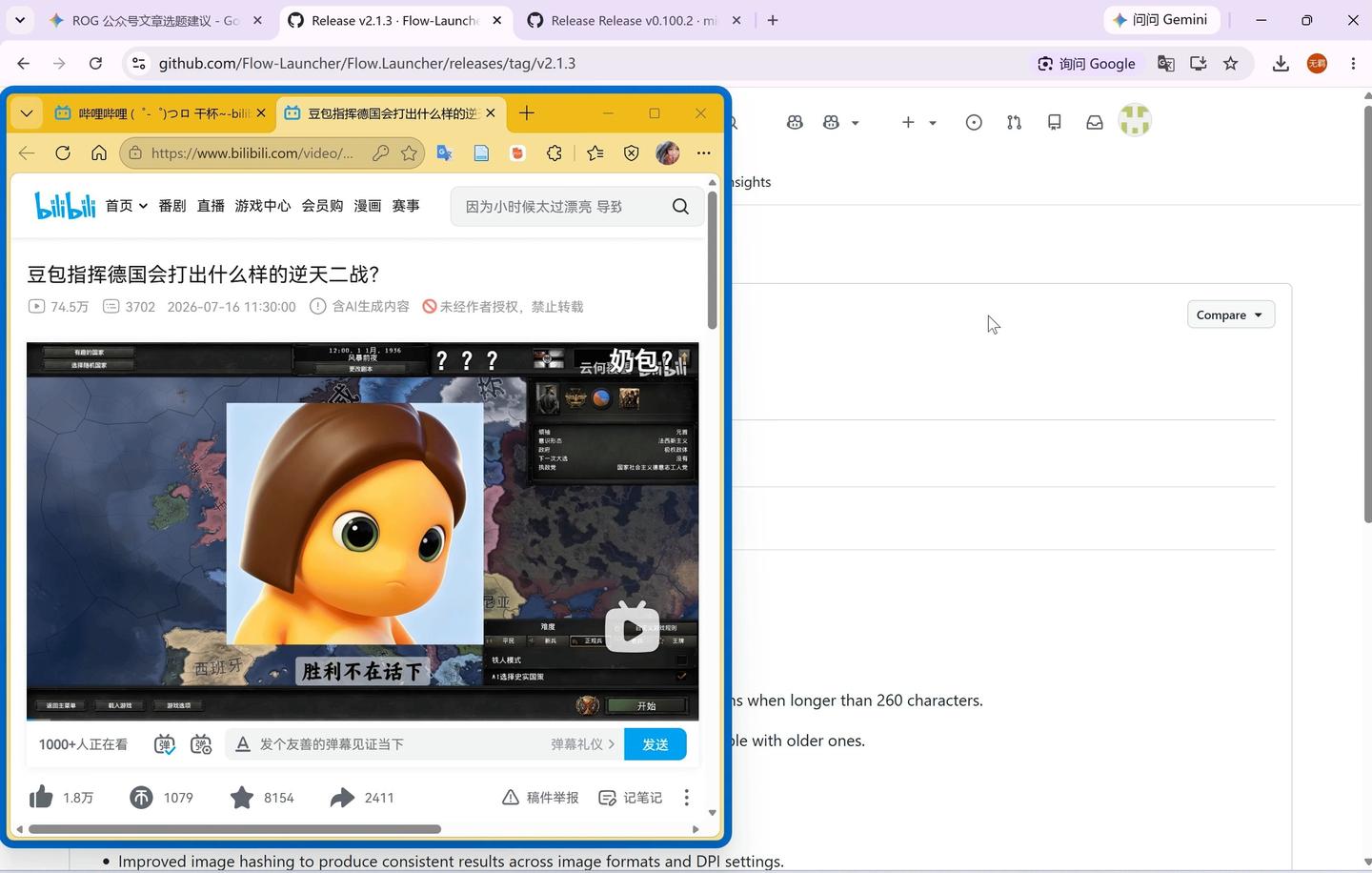Open GitHub issues circle icon
This screenshot has width=1372, height=873.
(974, 122)
